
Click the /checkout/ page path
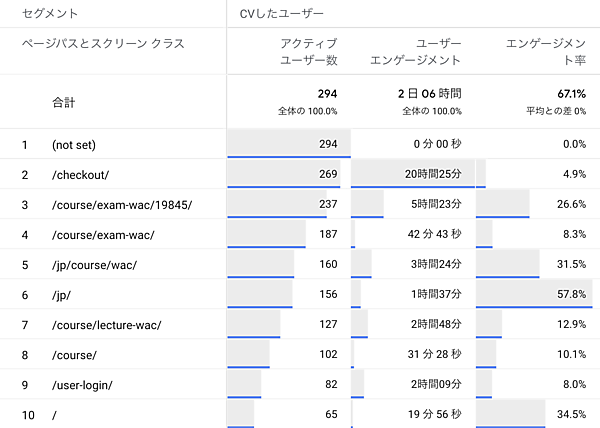[x=80, y=175]
